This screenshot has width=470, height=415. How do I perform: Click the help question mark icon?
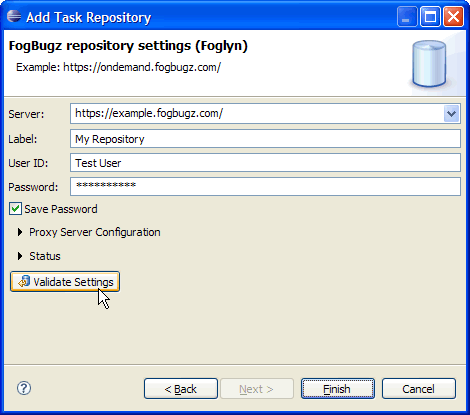pos(24,388)
